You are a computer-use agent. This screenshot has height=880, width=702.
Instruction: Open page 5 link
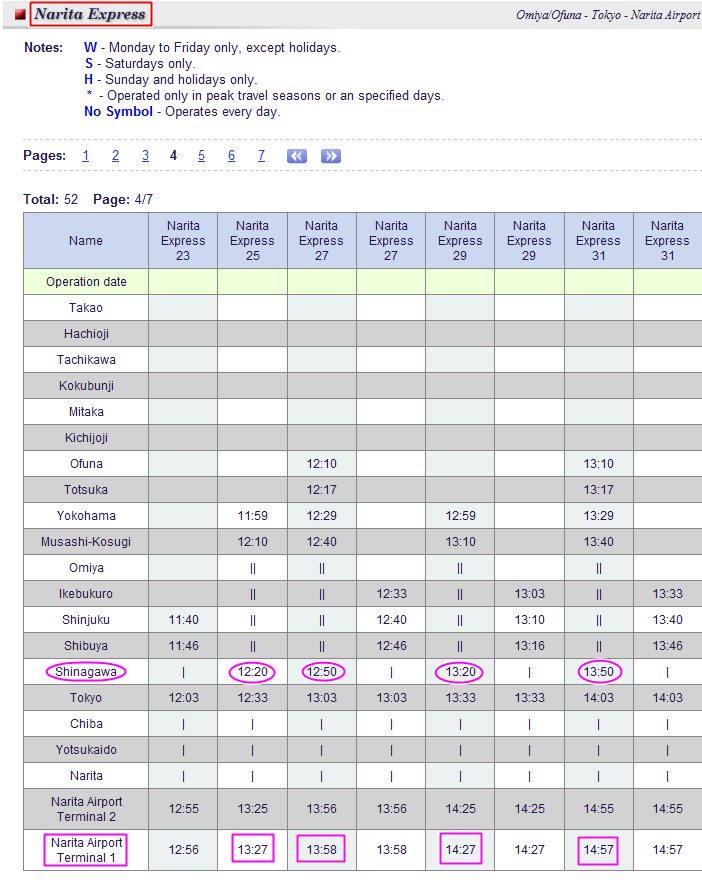[x=201, y=155]
